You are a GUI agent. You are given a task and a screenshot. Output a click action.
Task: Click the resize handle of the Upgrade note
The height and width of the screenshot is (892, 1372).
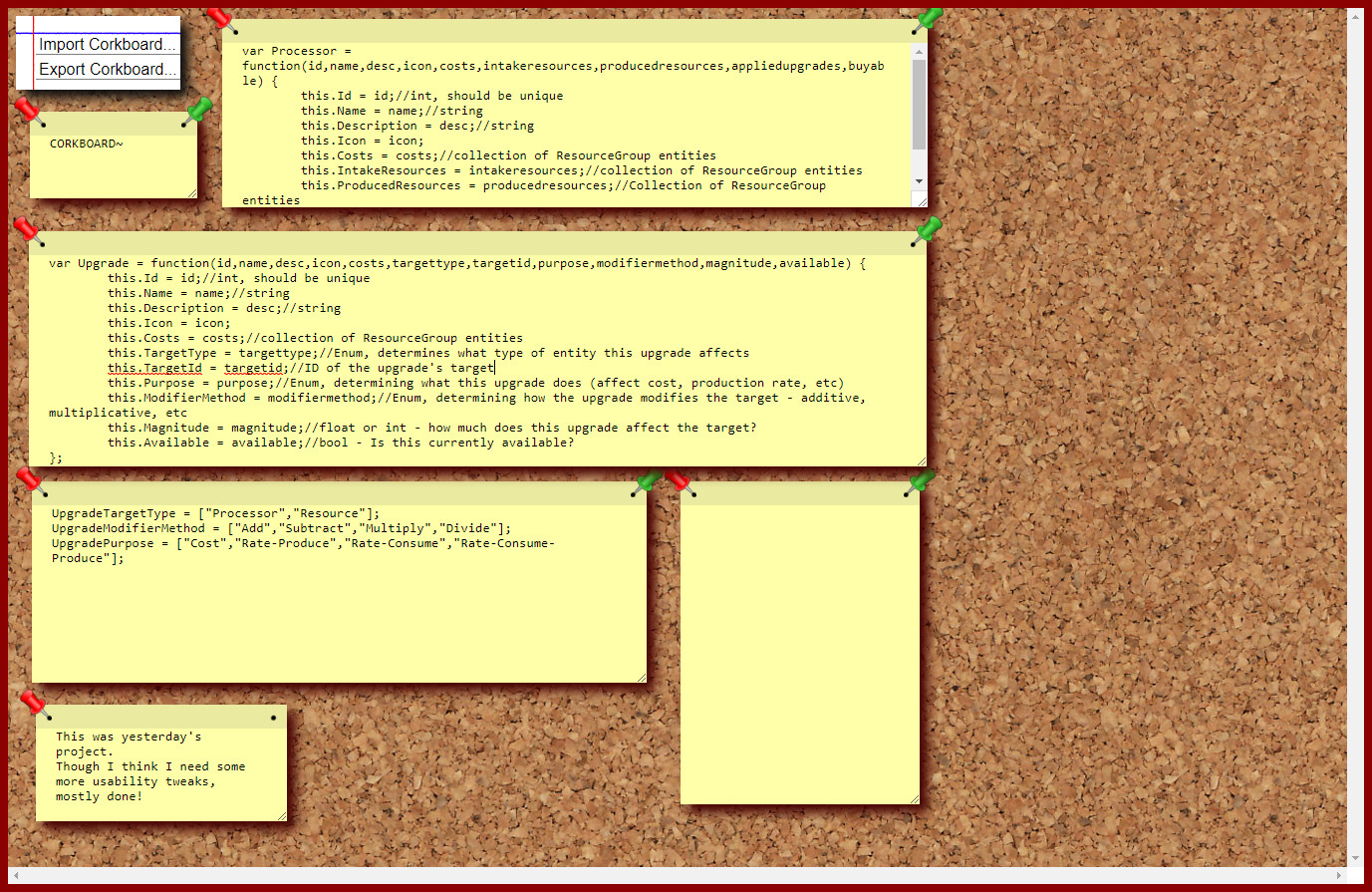tap(921, 460)
